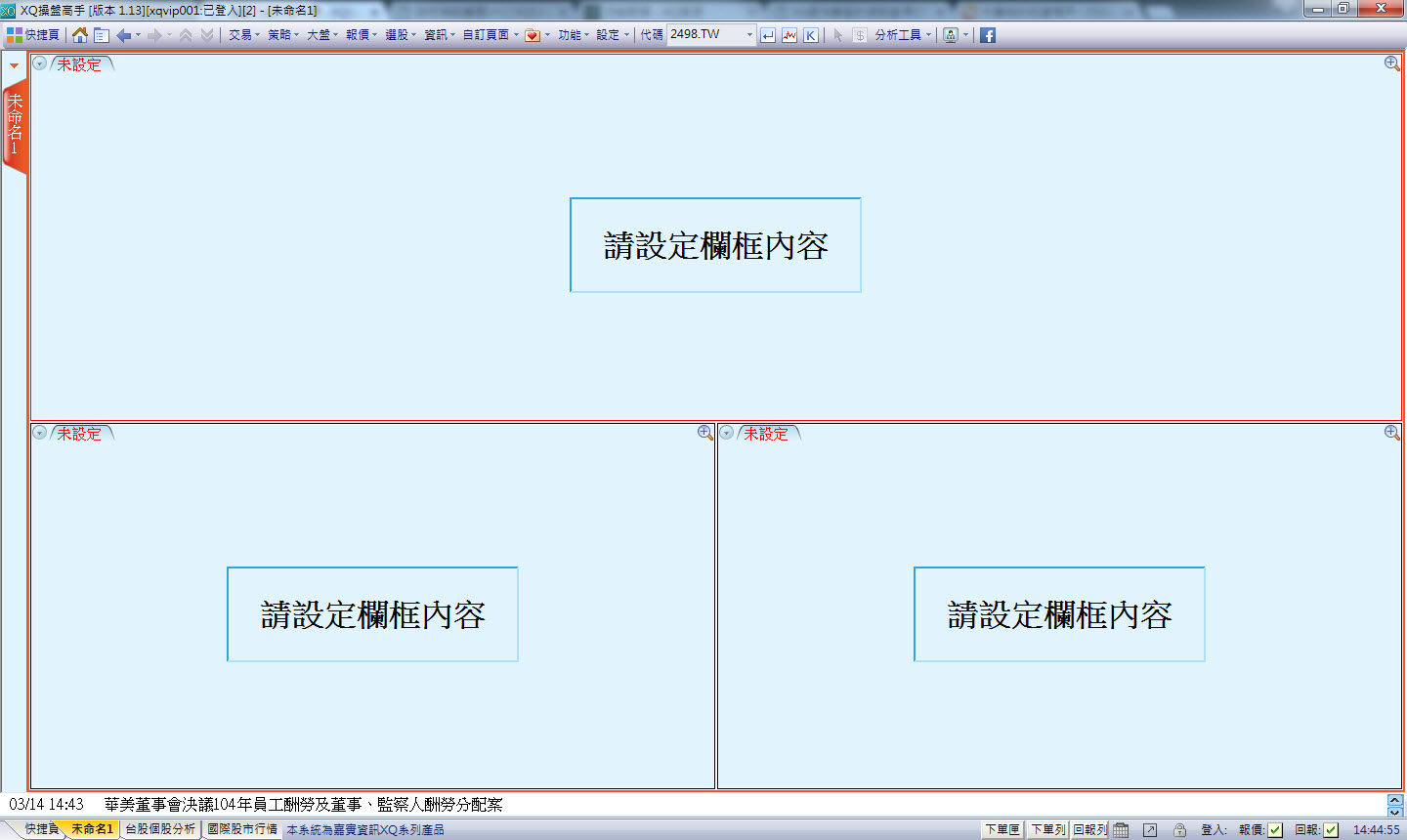Open the 快捷頁 quick page button in toolbar
This screenshot has width=1407, height=840.
point(32,35)
